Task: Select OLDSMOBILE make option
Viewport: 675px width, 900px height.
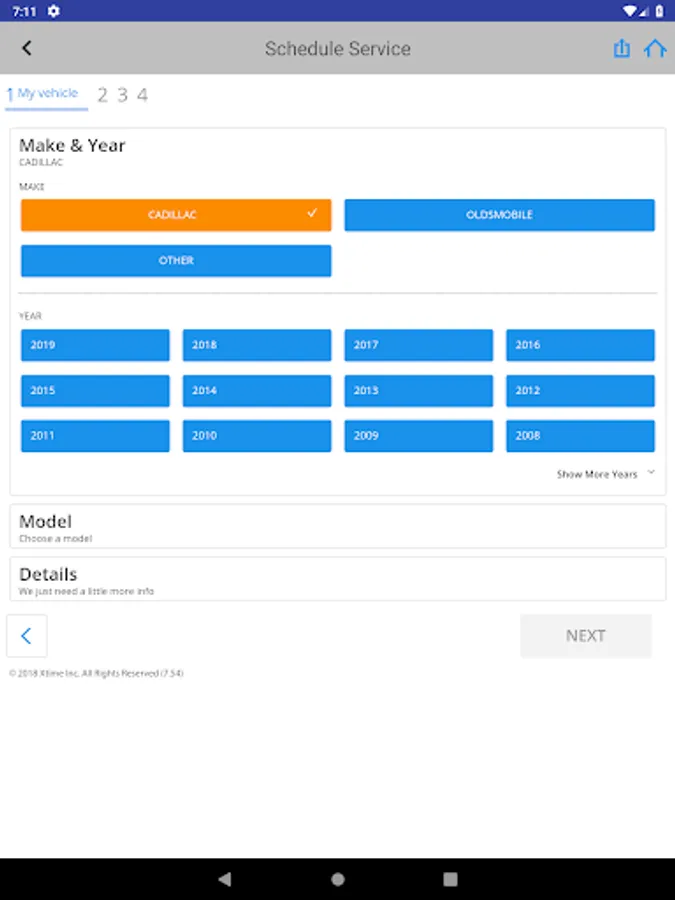Action: [499, 215]
